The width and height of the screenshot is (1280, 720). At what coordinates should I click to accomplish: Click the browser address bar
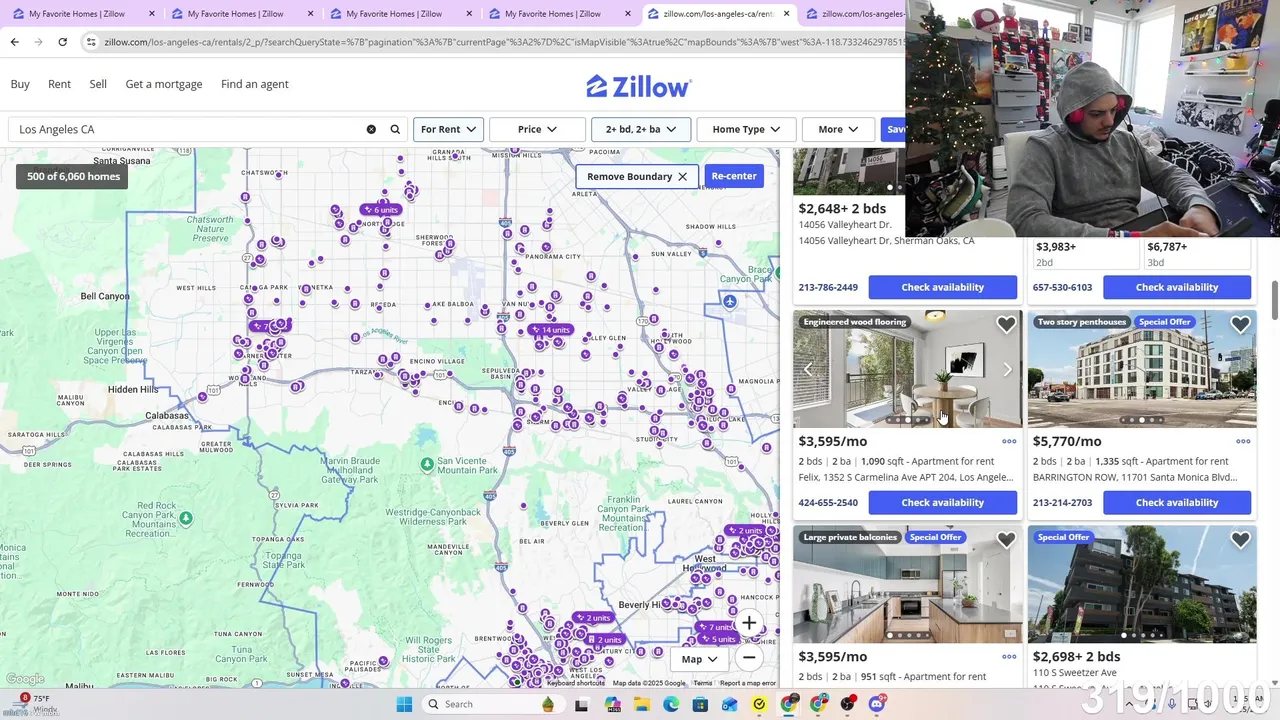(x=500, y=42)
